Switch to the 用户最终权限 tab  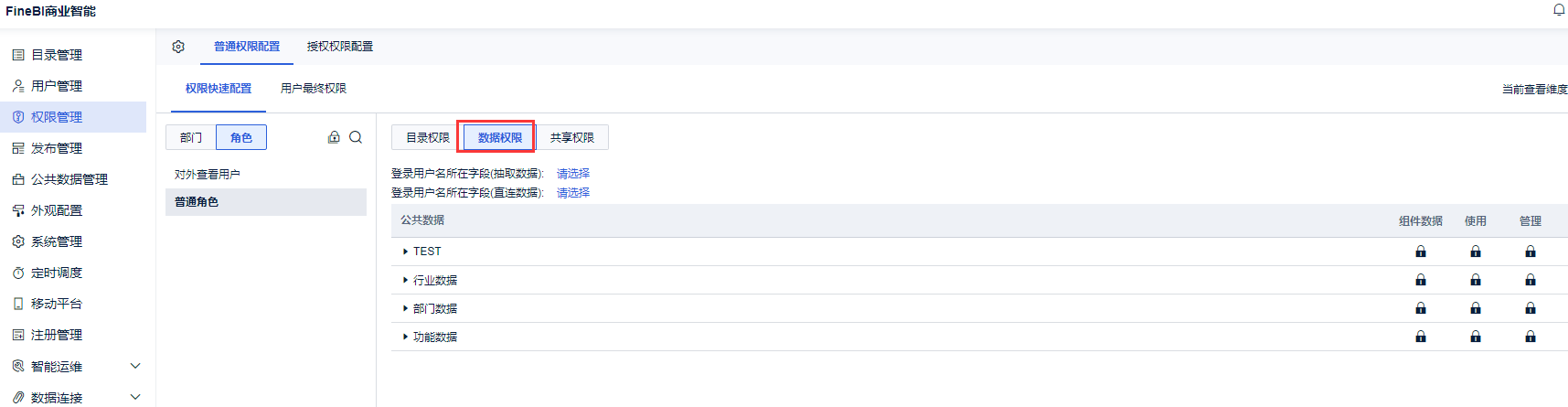pos(314,89)
